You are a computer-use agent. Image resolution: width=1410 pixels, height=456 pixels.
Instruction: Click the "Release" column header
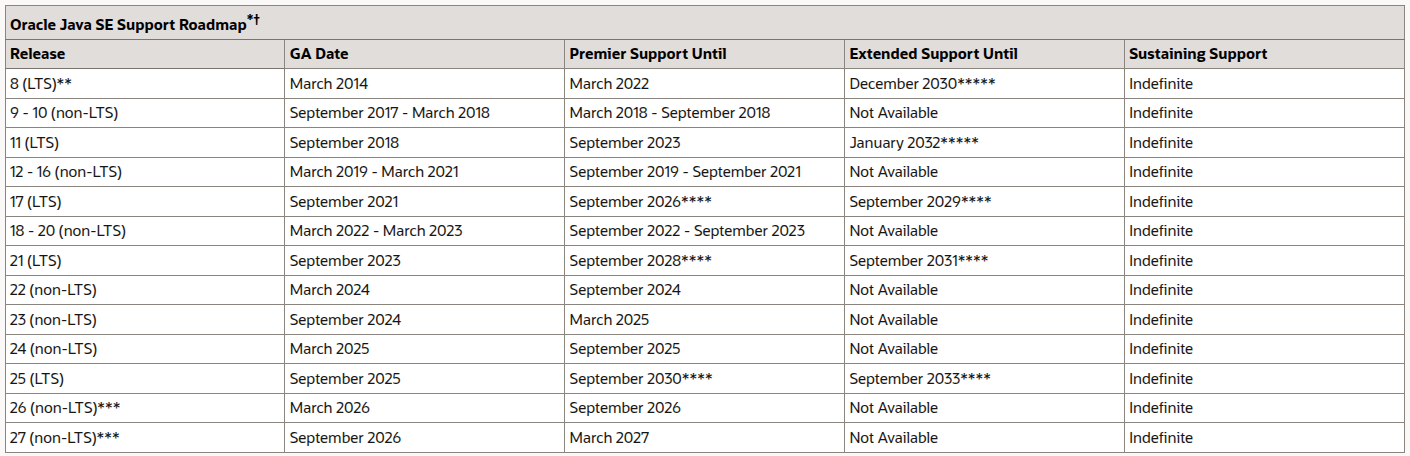click(x=37, y=54)
